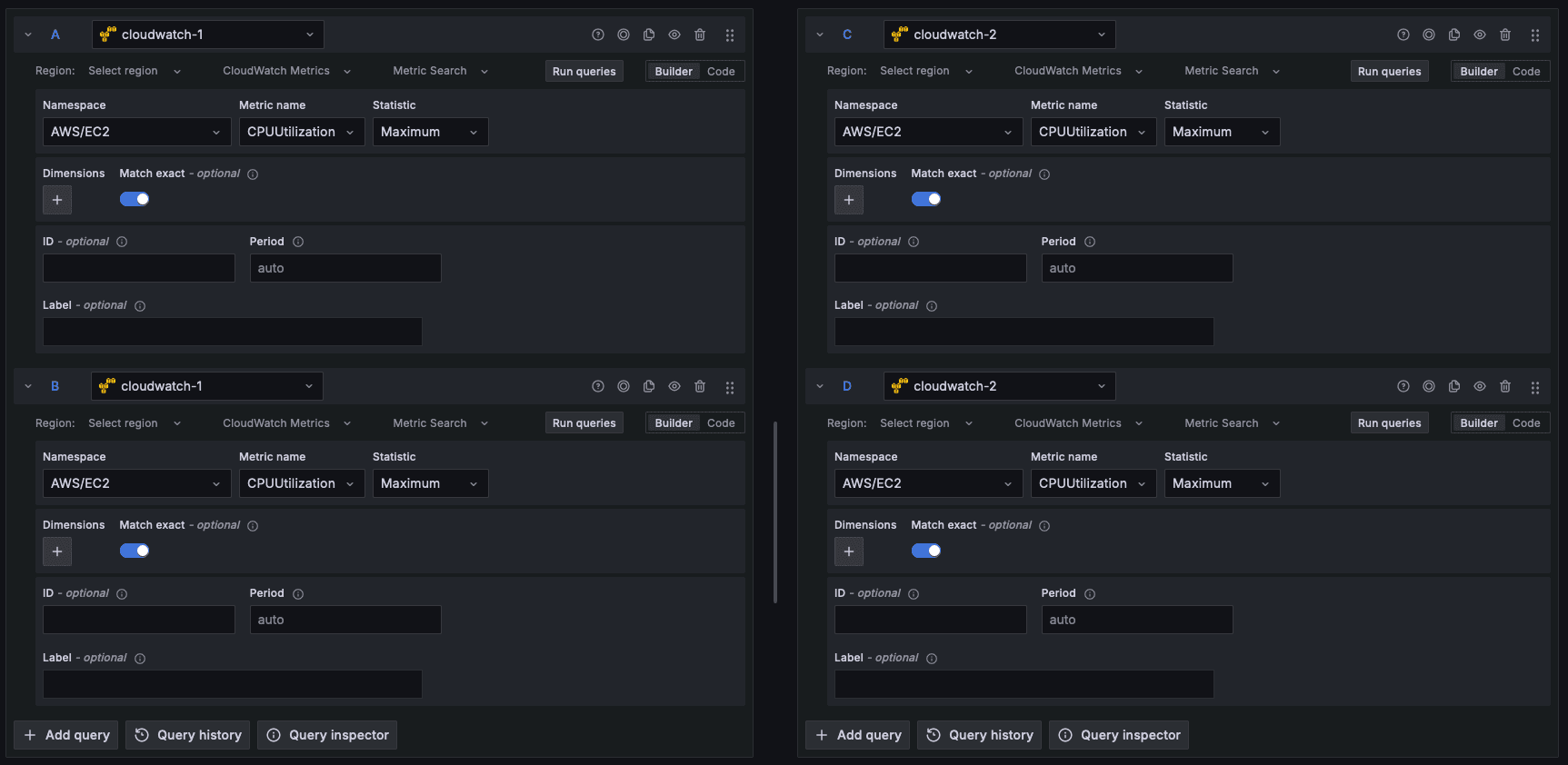Create recorded query from query D
The image size is (1568, 765).
[x=1429, y=386]
